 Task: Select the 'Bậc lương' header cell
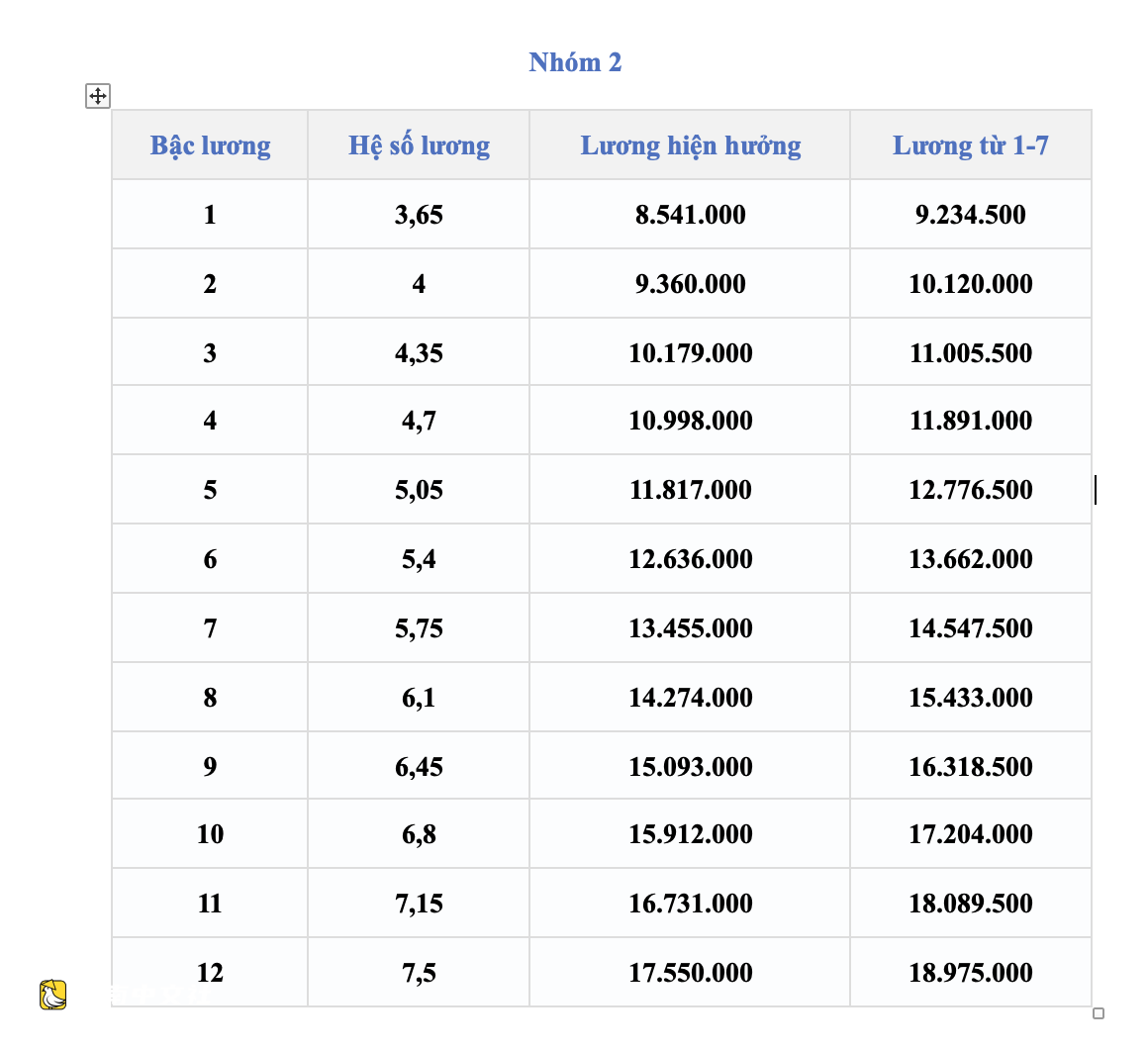pyautogui.click(x=210, y=144)
